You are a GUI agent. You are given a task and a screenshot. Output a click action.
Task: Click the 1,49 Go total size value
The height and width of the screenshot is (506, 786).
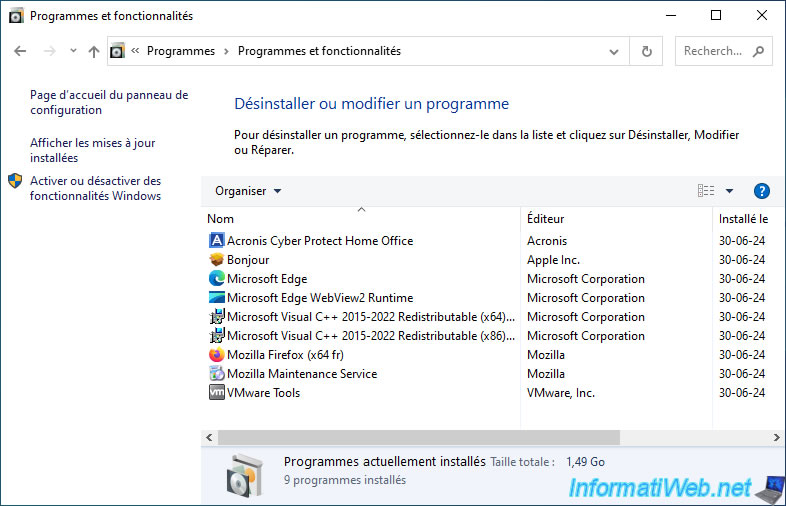[585, 462]
